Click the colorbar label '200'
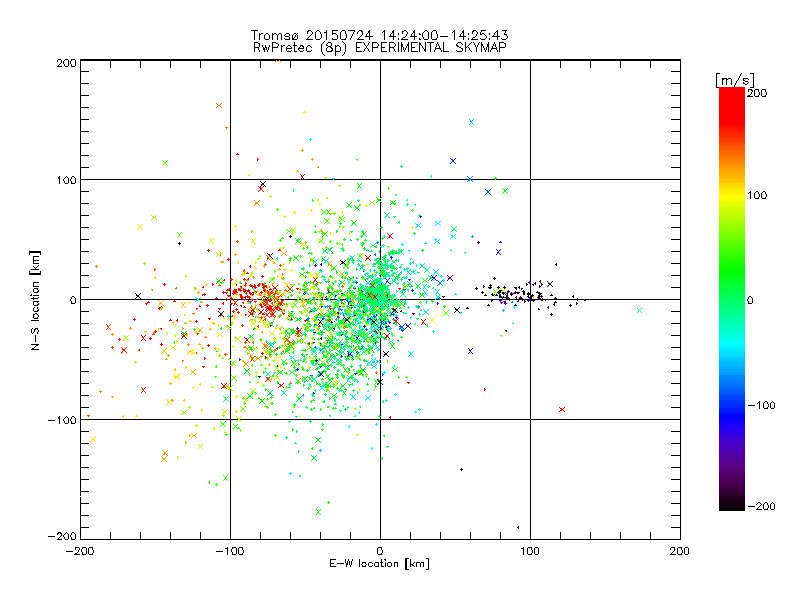800x600 pixels. (757, 93)
